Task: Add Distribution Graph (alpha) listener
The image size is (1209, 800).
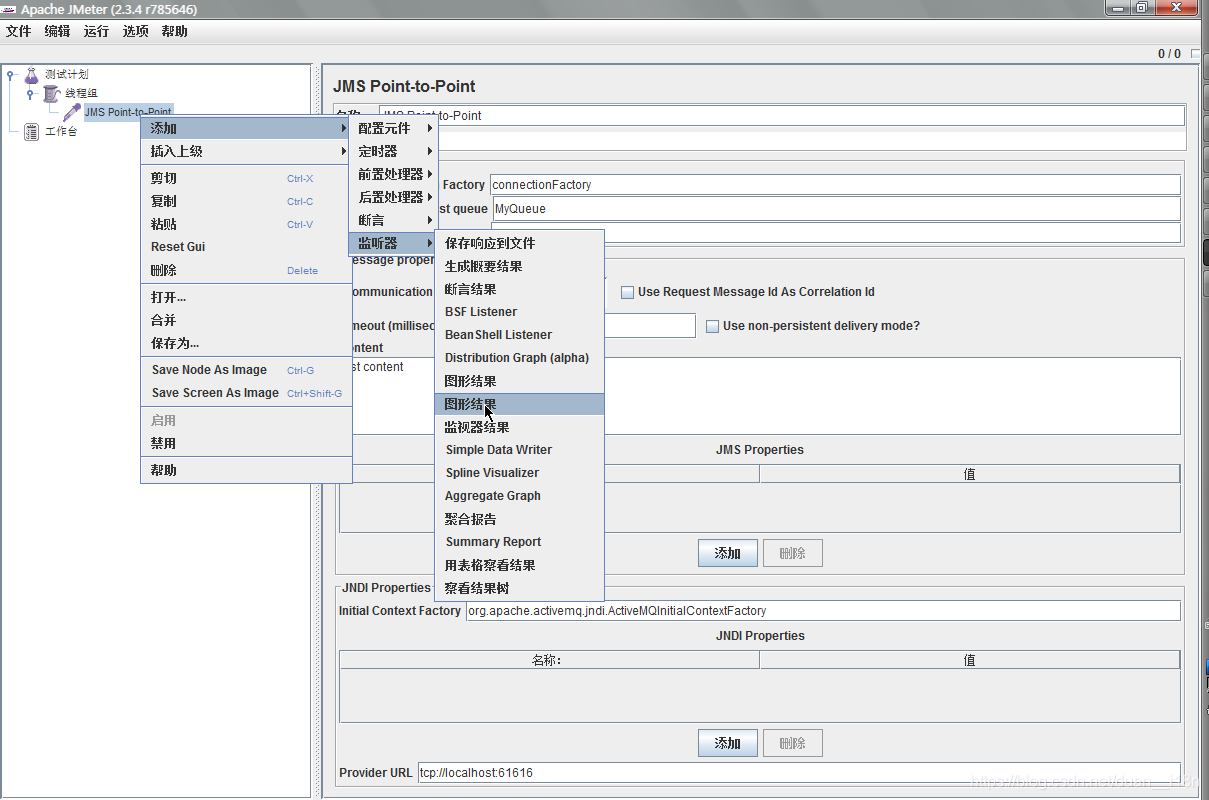Action: (x=520, y=358)
